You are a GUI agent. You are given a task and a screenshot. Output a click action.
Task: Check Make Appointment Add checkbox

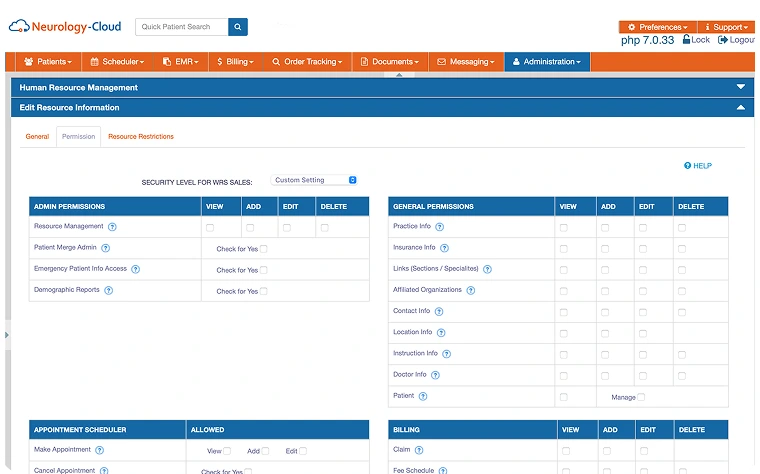265,451
